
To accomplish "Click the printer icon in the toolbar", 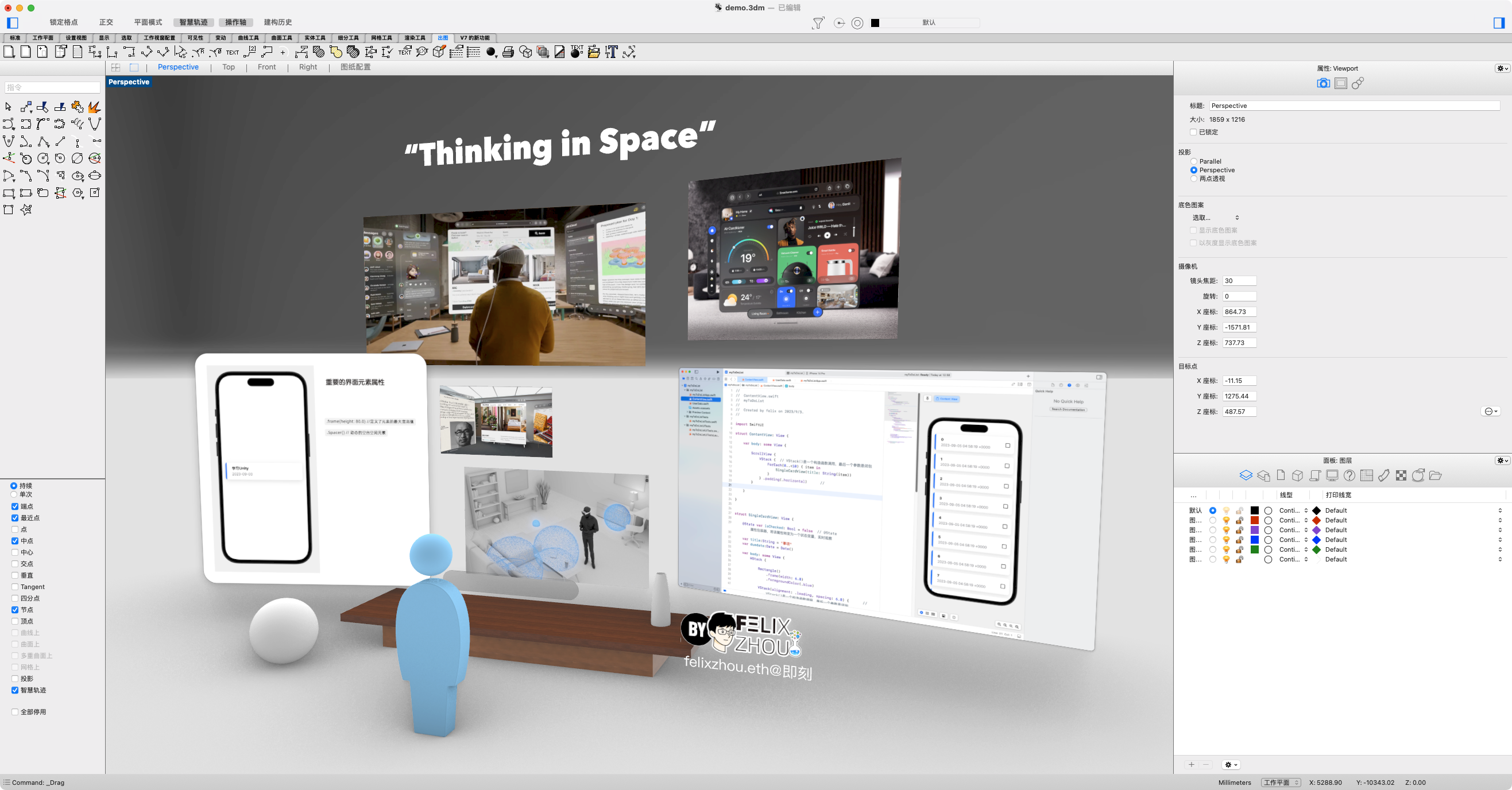I will pos(508,52).
